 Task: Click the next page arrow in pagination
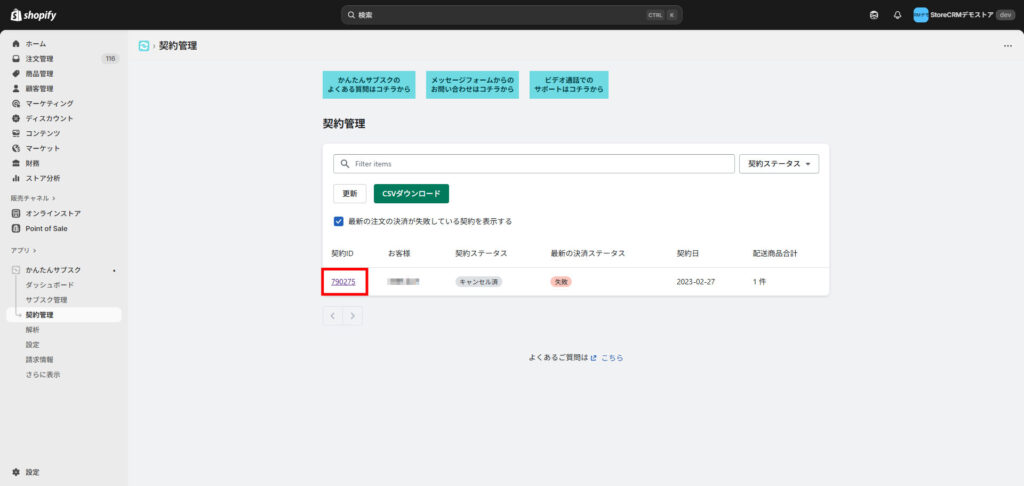(352, 315)
